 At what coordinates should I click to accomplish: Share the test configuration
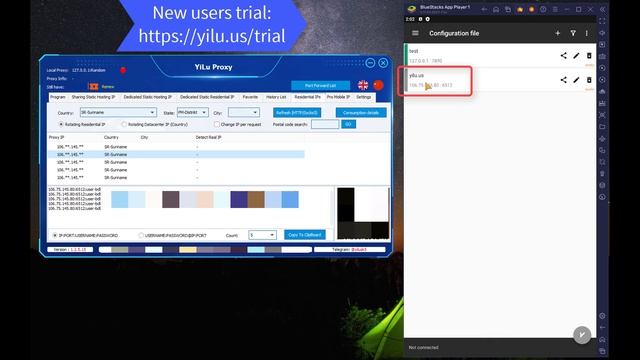pos(563,56)
